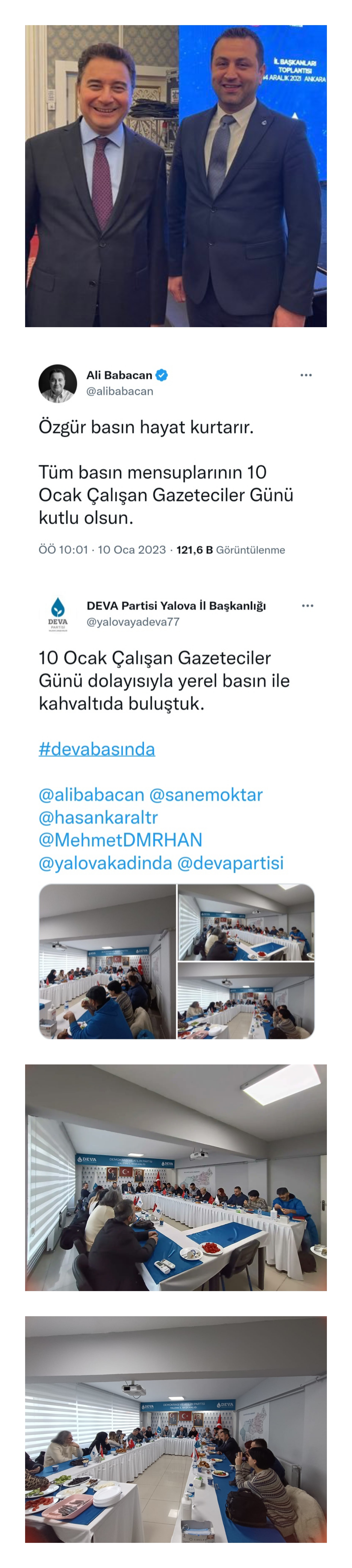Screen dimensions: 352x1568
Task: Click the blue verified badge
Action: point(162,375)
